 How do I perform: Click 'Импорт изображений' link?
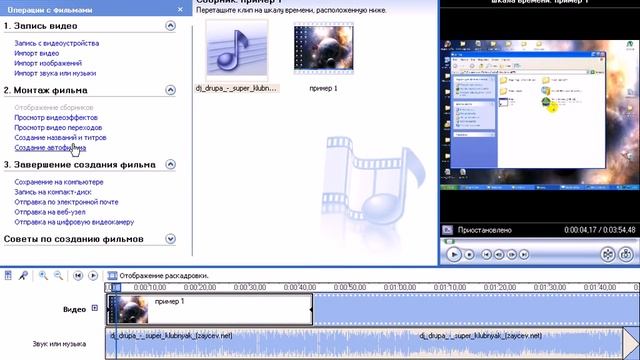click(x=48, y=63)
